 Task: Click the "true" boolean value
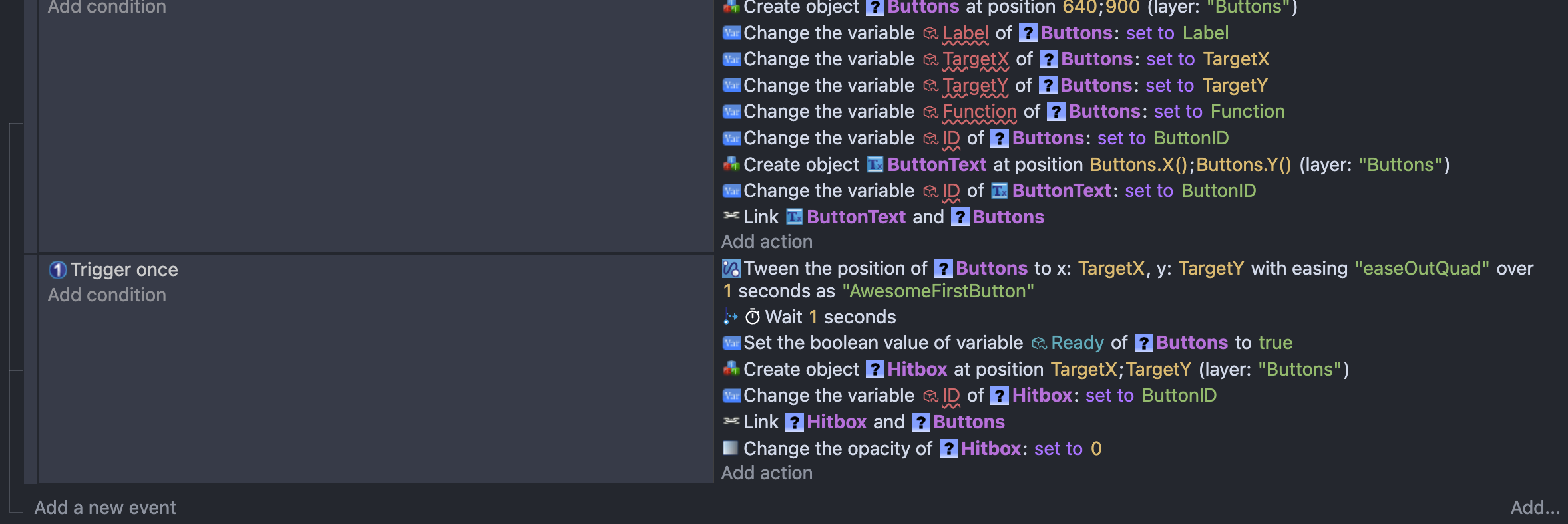click(1275, 343)
